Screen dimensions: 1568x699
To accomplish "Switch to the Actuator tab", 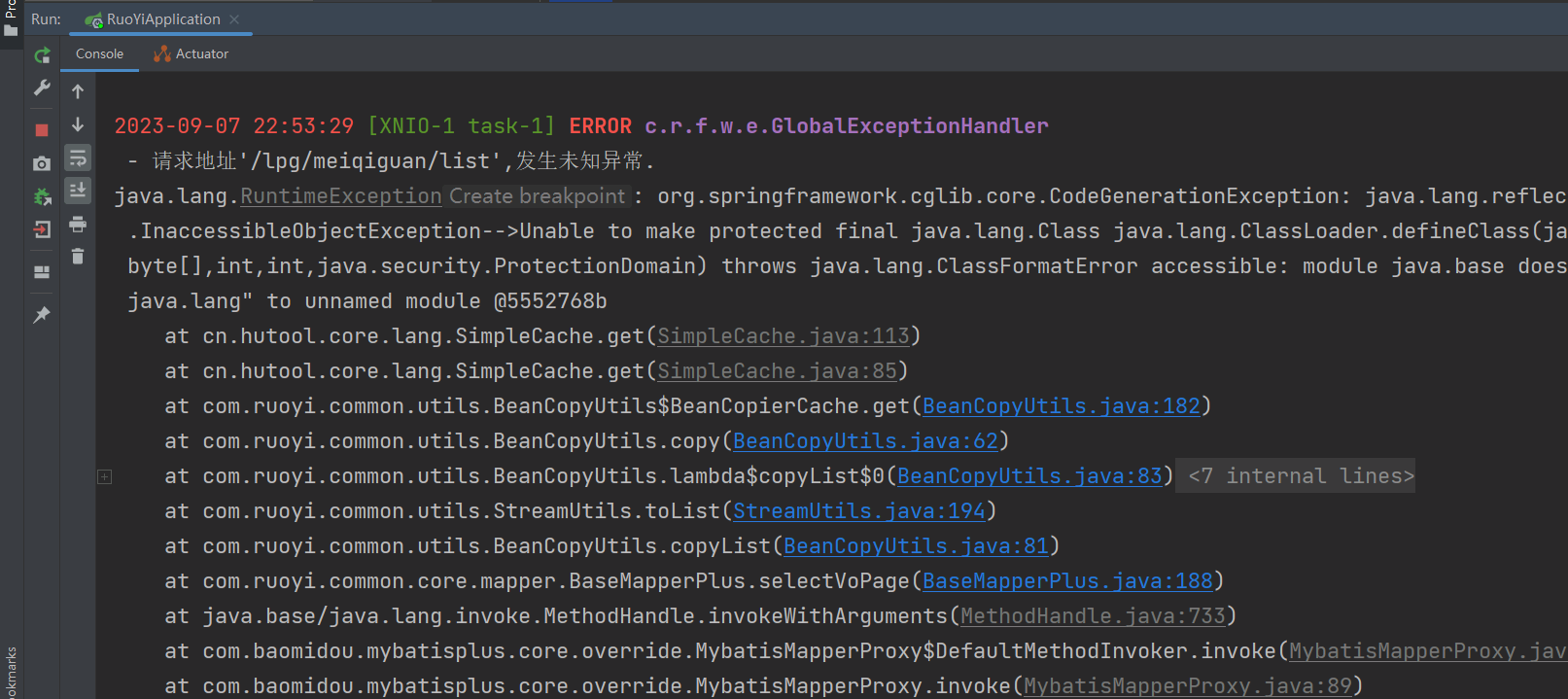I will coord(192,54).
